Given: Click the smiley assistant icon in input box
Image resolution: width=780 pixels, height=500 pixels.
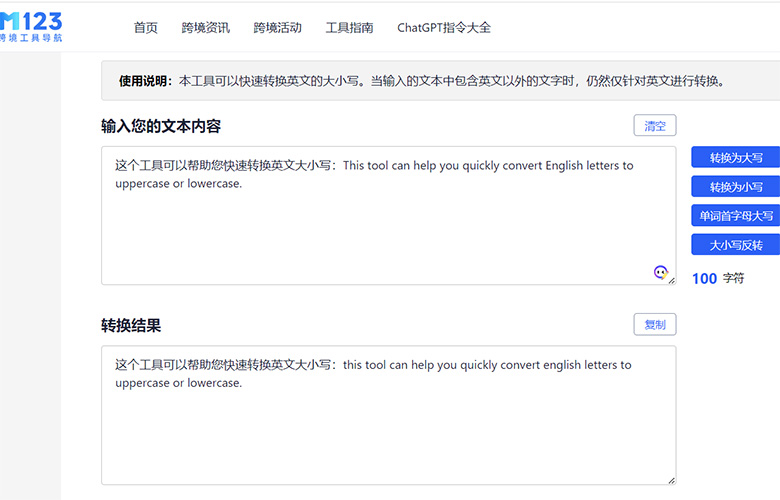Looking at the screenshot, I should click(x=661, y=272).
